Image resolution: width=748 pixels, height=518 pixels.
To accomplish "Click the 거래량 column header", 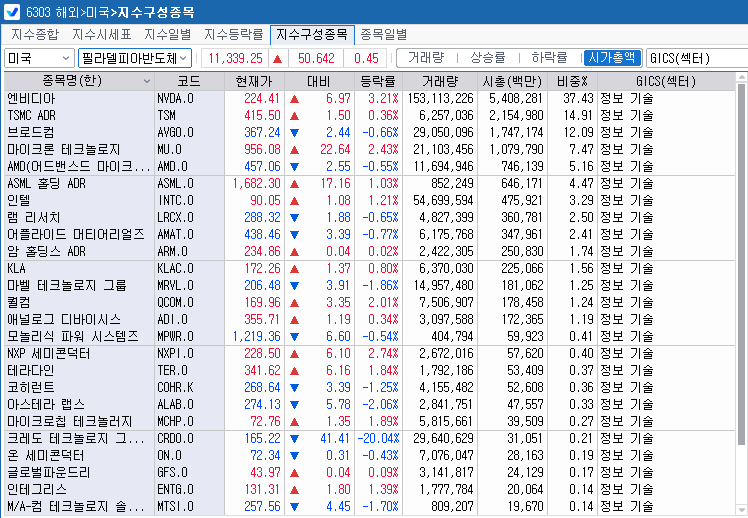I will pyautogui.click(x=439, y=81).
